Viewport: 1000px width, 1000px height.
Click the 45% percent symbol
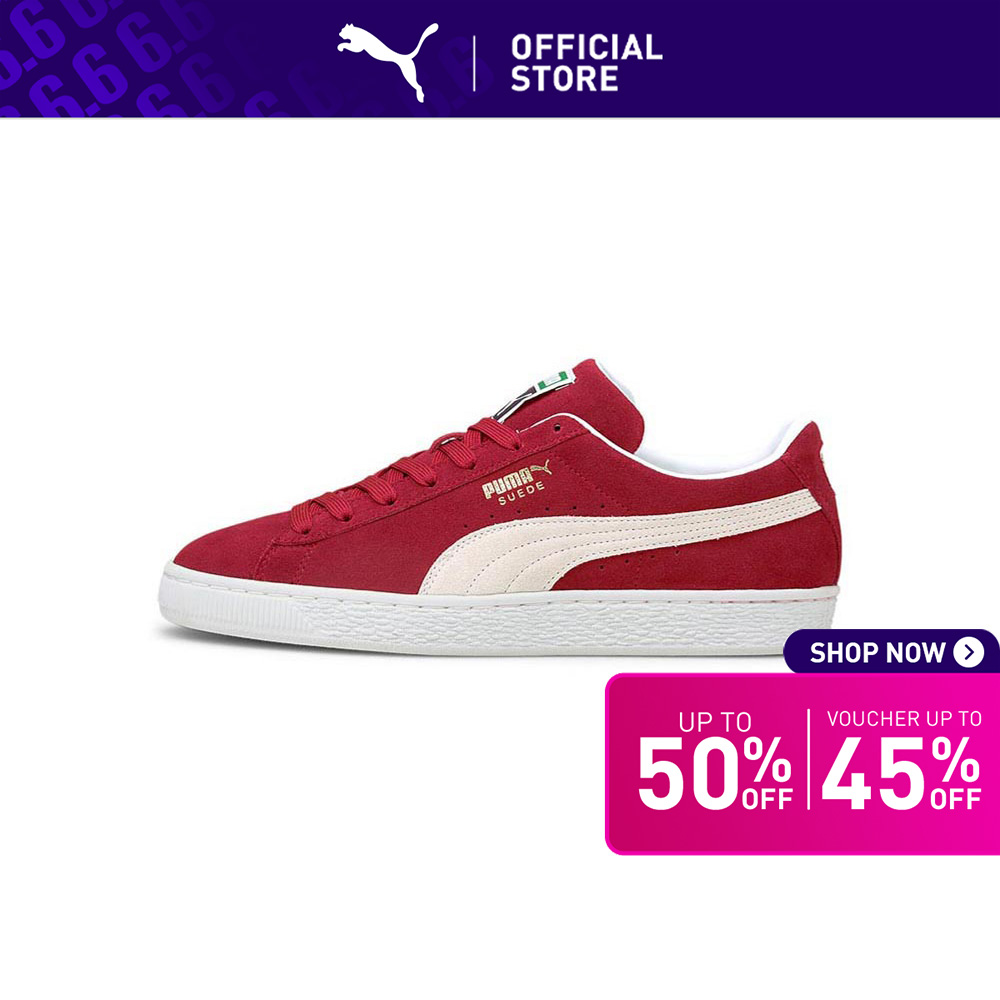[x=955, y=759]
